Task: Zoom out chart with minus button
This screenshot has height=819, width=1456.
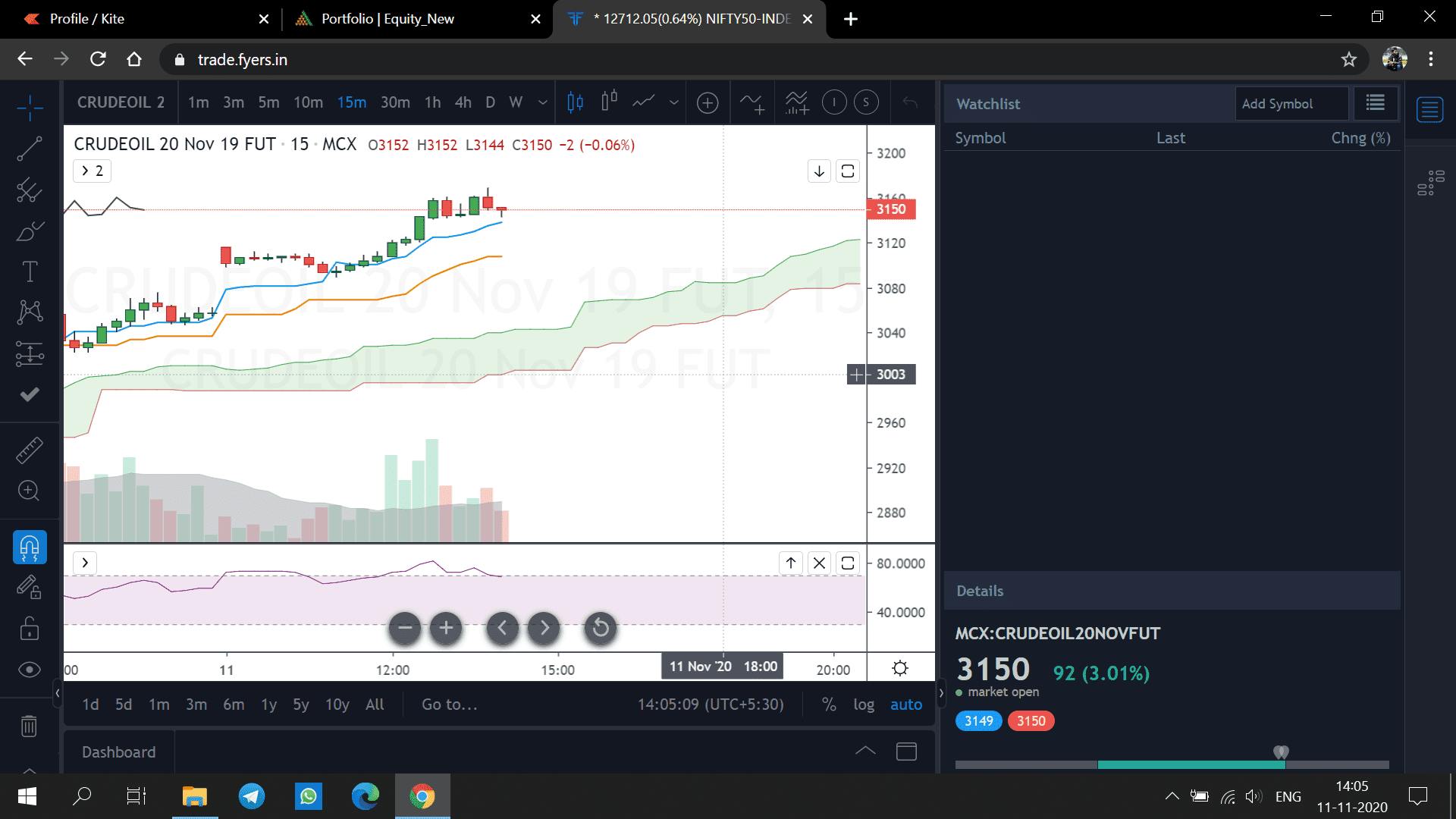Action: click(x=405, y=628)
